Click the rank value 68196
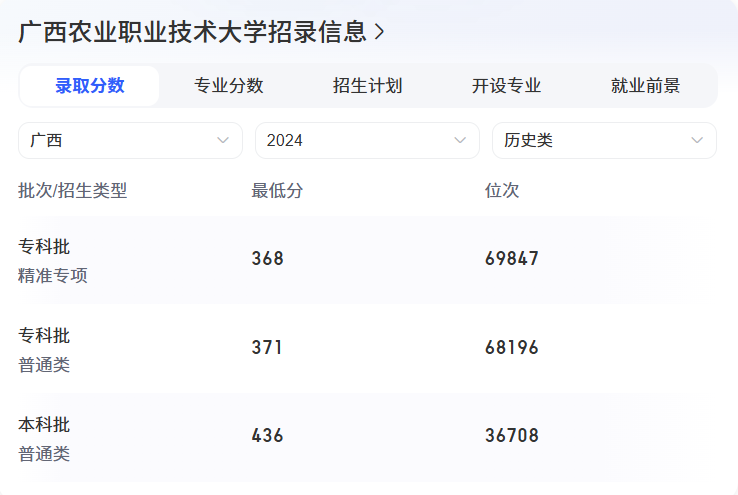The image size is (738, 495). (x=512, y=348)
